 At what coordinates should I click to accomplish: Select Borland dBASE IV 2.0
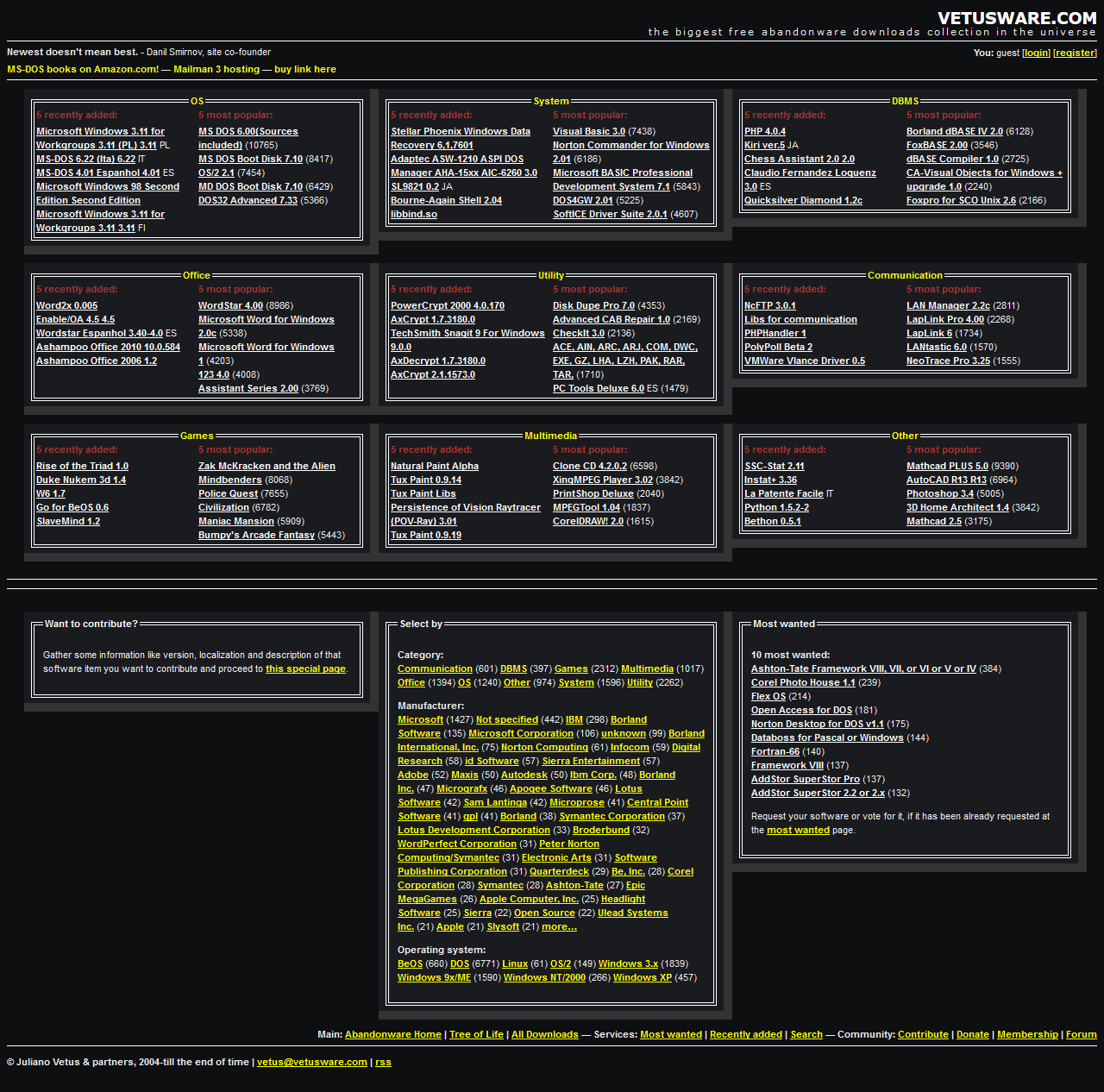click(955, 131)
